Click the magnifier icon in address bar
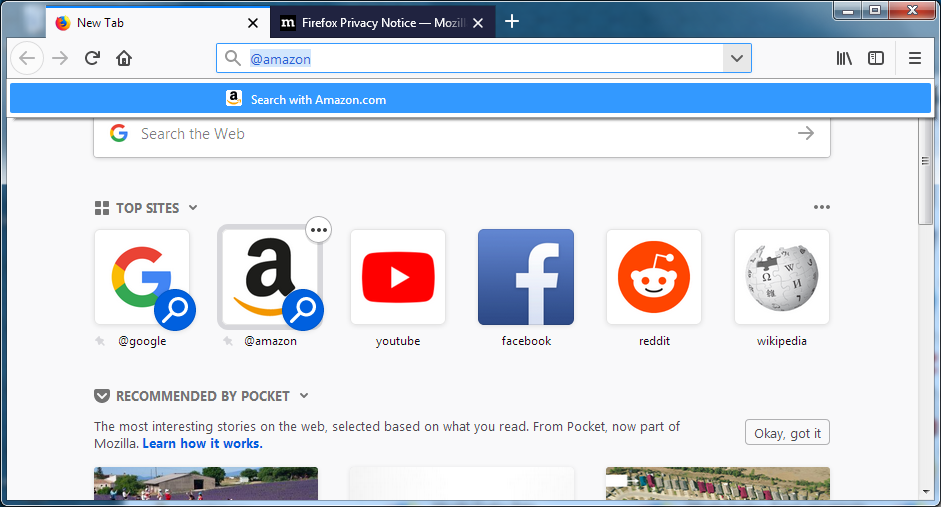Image resolution: width=941 pixels, height=507 pixels. [x=232, y=58]
